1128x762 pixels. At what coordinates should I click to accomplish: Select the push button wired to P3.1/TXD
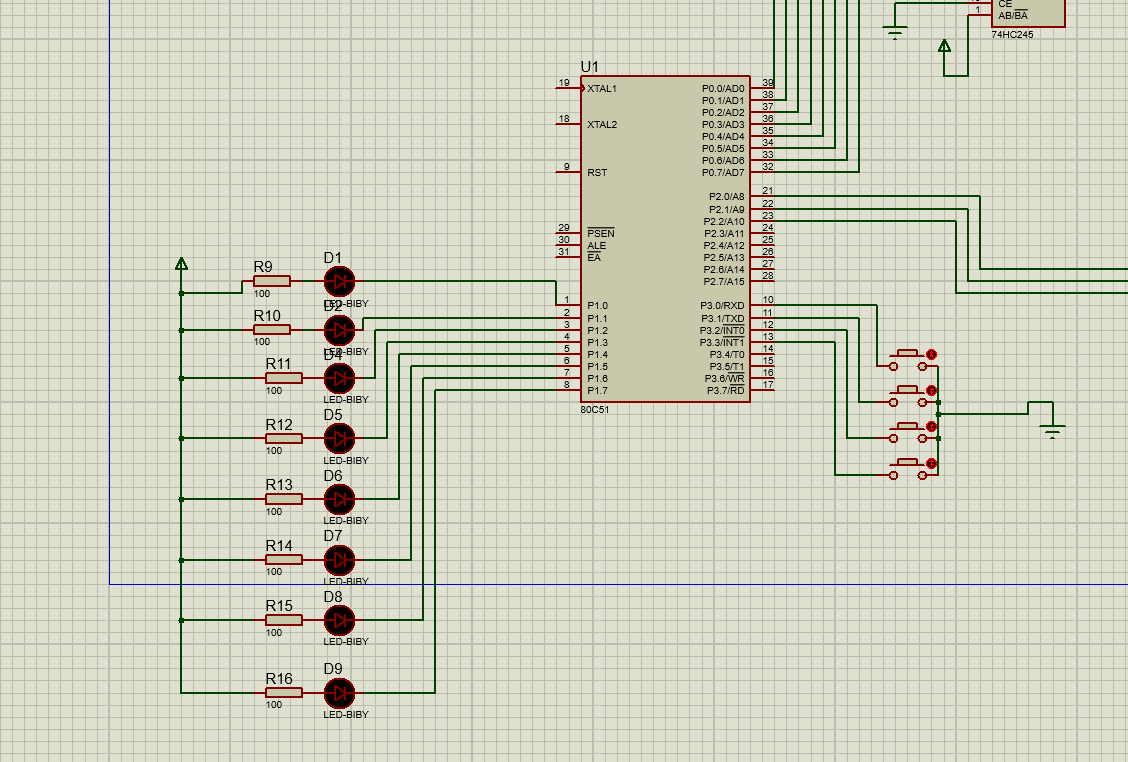[909, 395]
